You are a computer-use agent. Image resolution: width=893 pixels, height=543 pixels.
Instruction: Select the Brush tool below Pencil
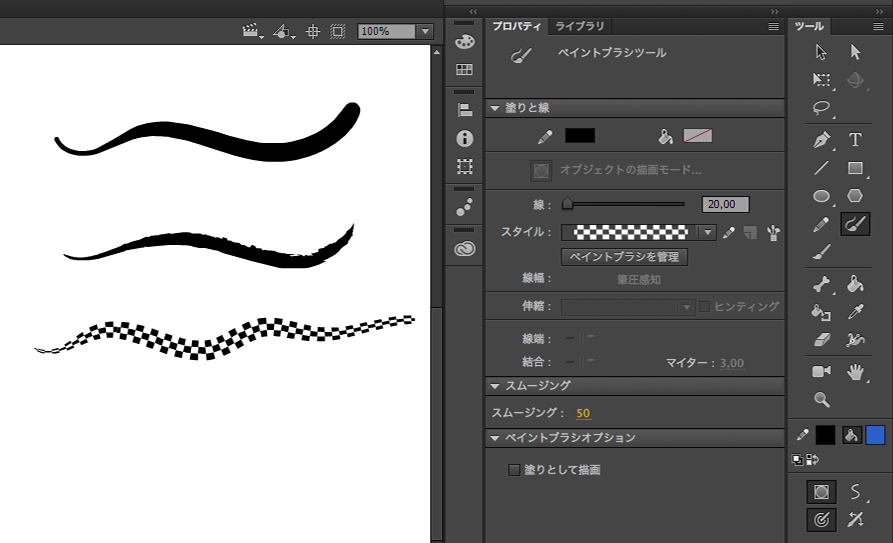[821, 252]
